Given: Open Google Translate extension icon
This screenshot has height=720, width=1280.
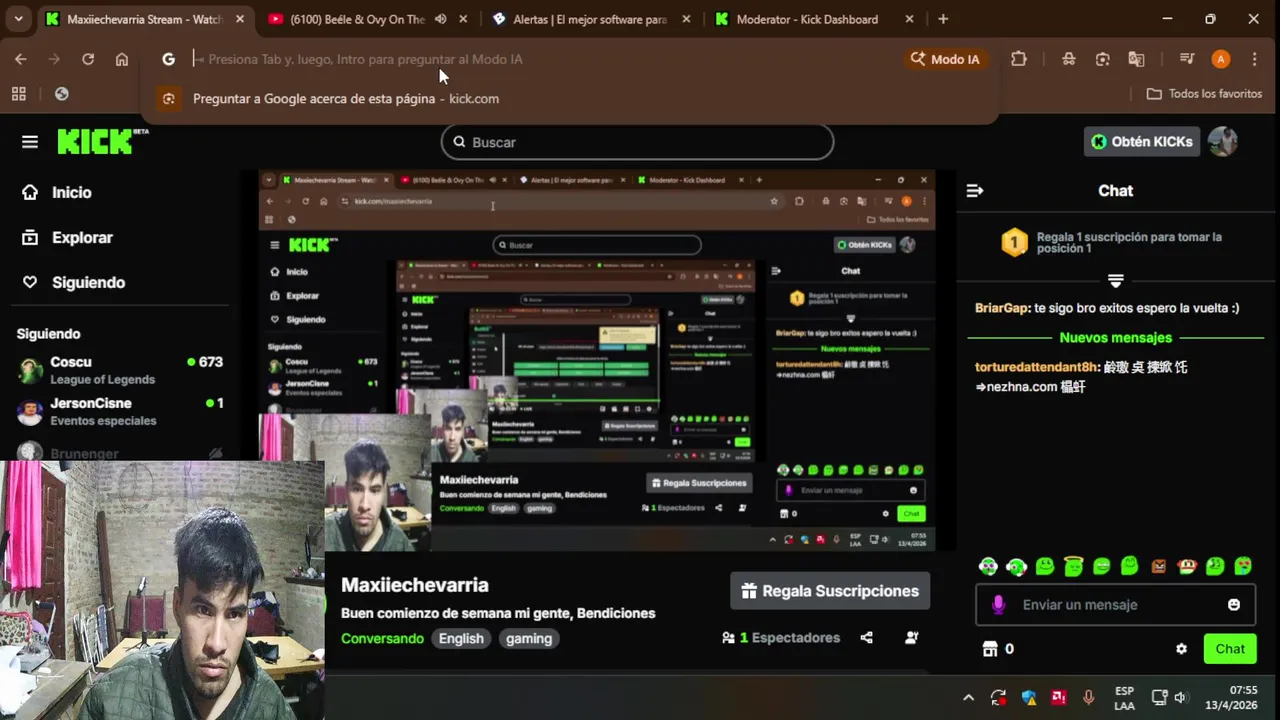Looking at the screenshot, I should point(1136,59).
